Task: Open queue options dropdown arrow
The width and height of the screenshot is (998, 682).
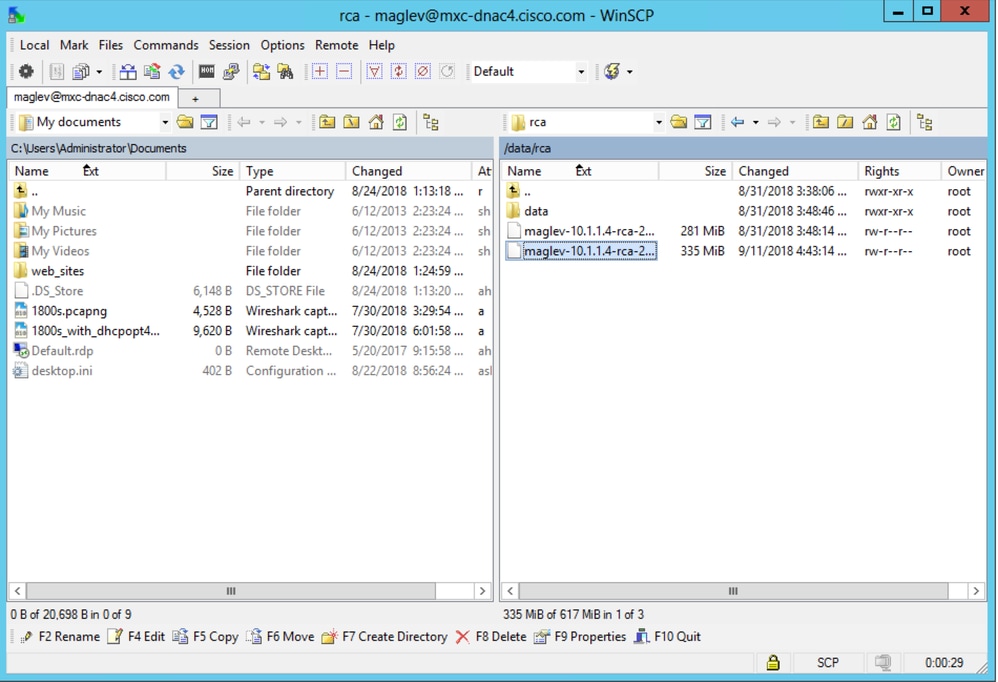Action: click(99, 71)
